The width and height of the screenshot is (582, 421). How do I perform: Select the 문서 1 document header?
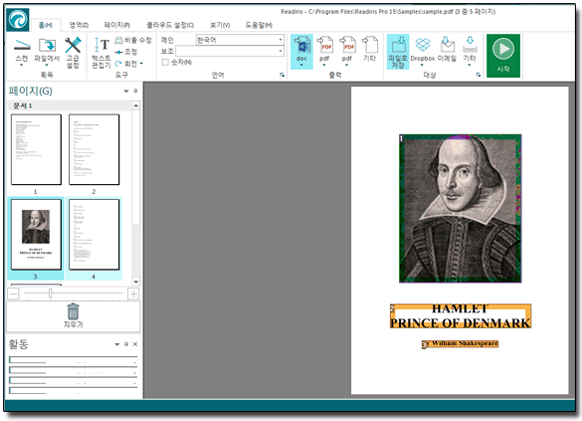[69, 106]
